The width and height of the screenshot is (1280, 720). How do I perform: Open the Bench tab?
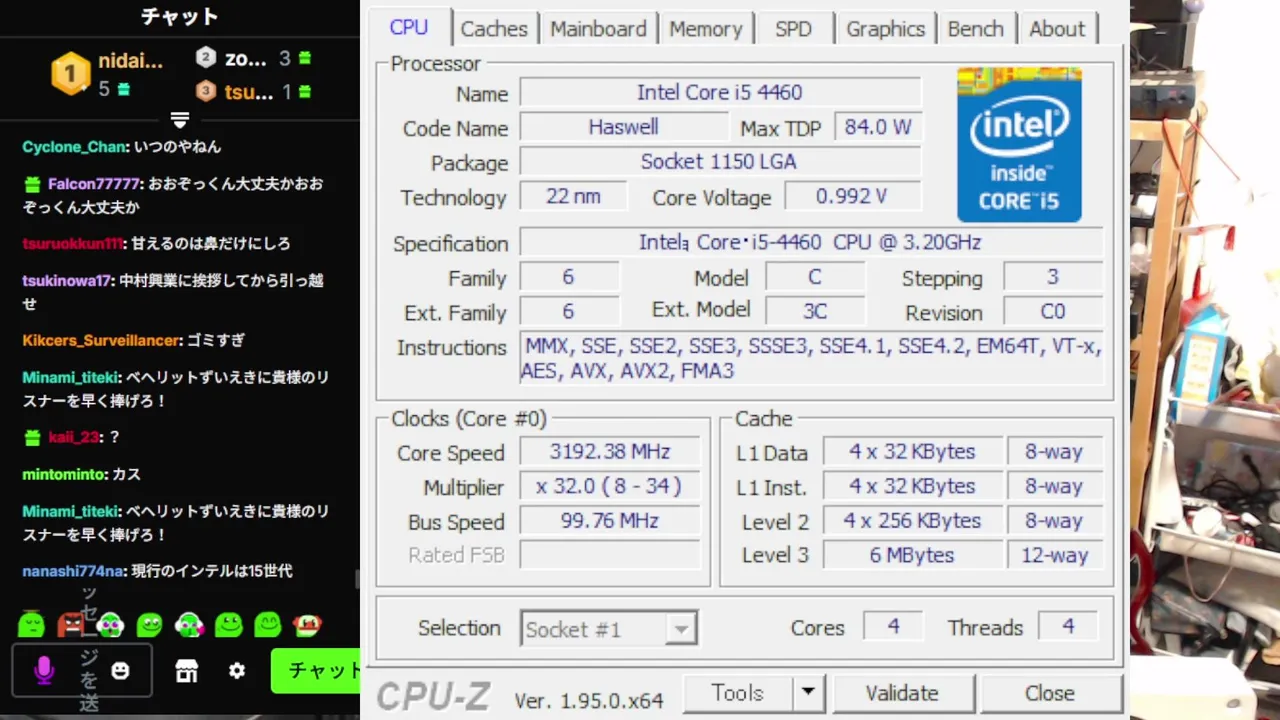975,29
